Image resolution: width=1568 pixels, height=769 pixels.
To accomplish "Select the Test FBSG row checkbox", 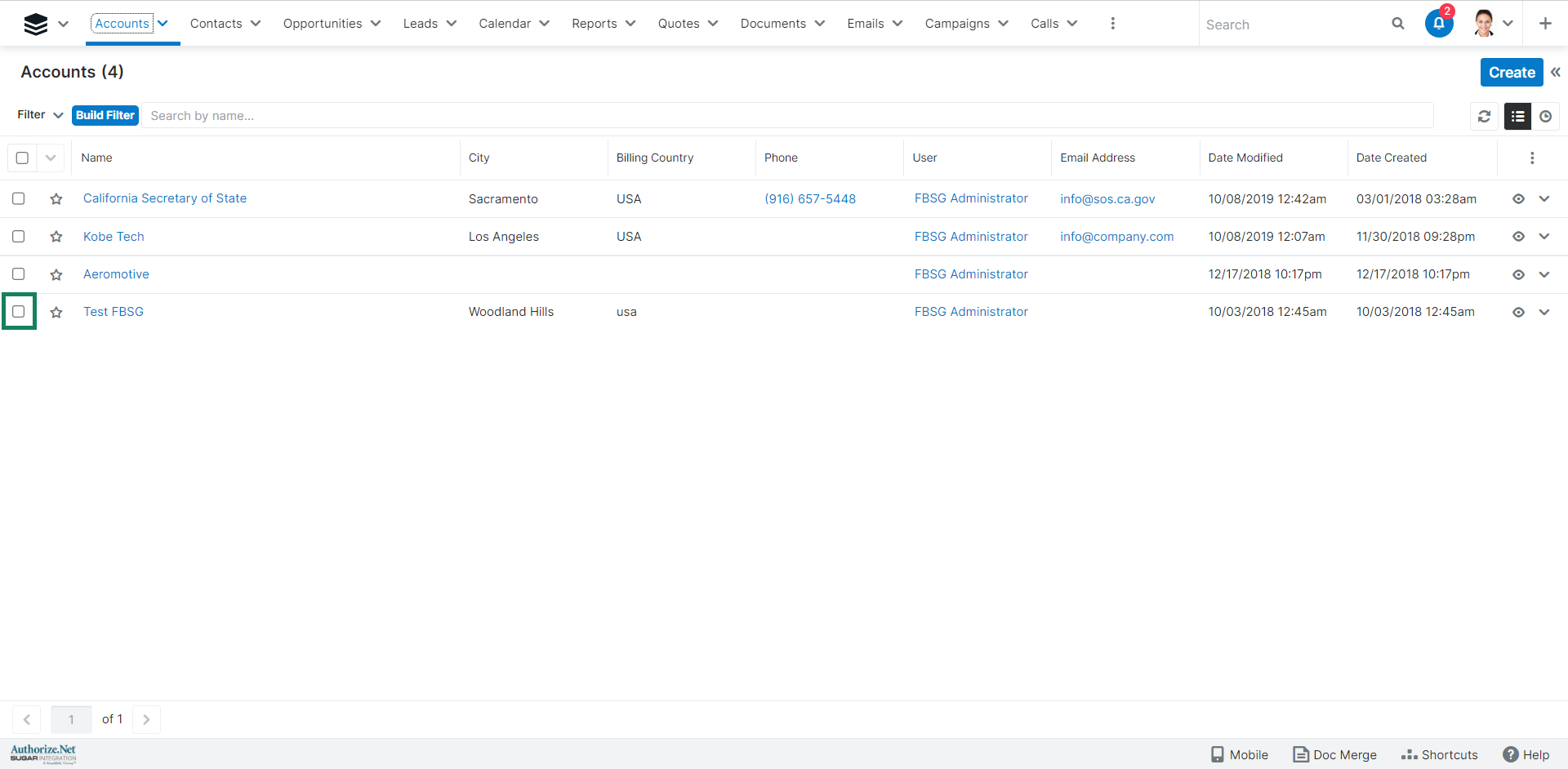I will (x=19, y=312).
